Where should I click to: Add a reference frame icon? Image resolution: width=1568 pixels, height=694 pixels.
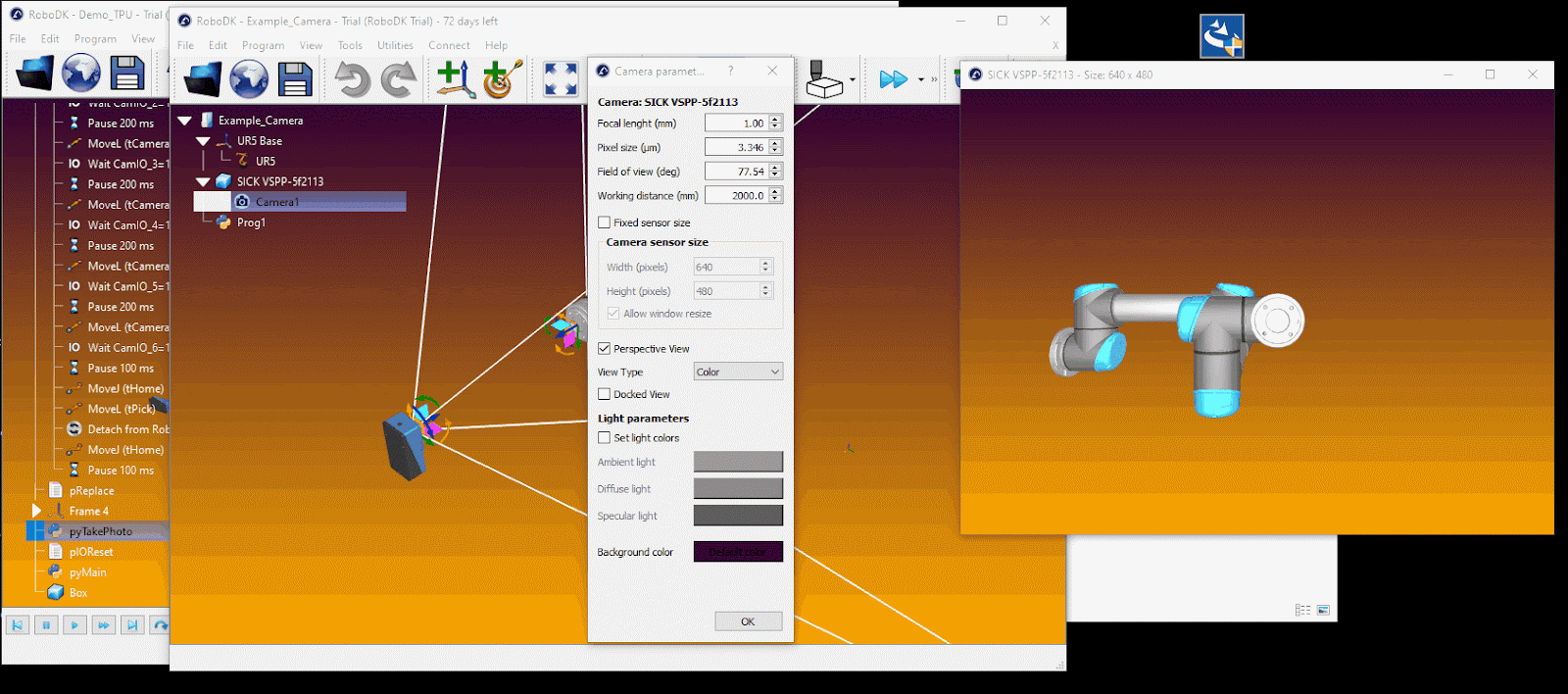pos(456,79)
